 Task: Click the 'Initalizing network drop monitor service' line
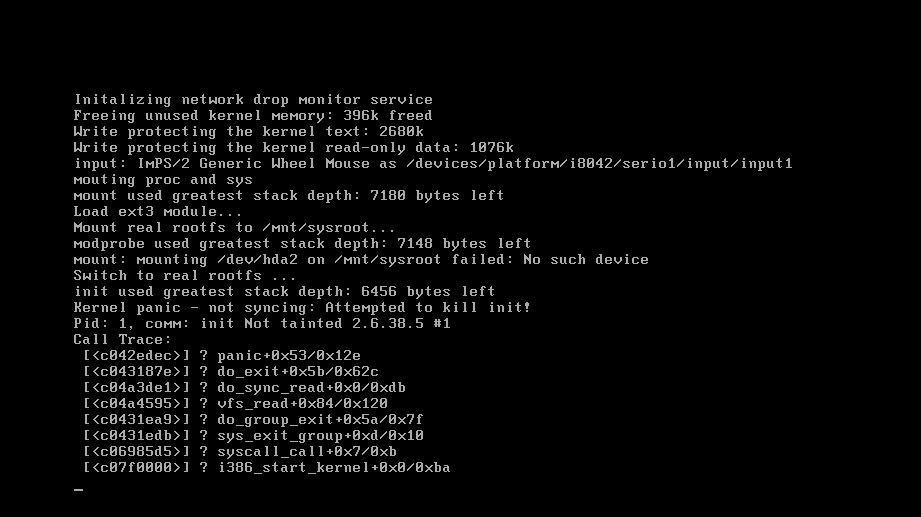click(253, 99)
